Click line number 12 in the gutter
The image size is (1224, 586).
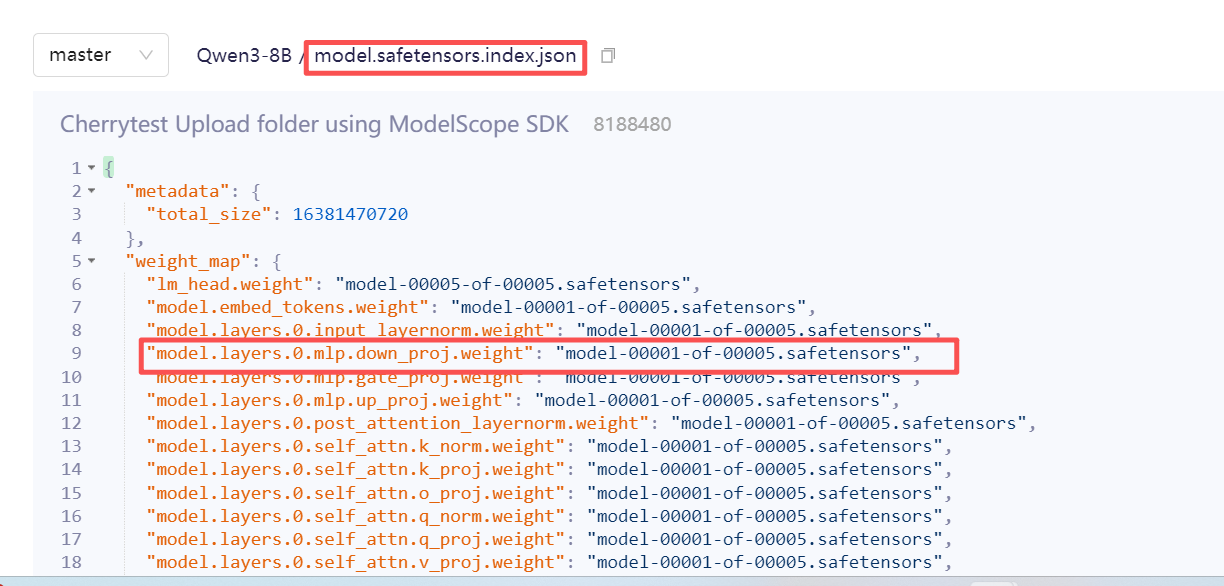[x=71, y=423]
